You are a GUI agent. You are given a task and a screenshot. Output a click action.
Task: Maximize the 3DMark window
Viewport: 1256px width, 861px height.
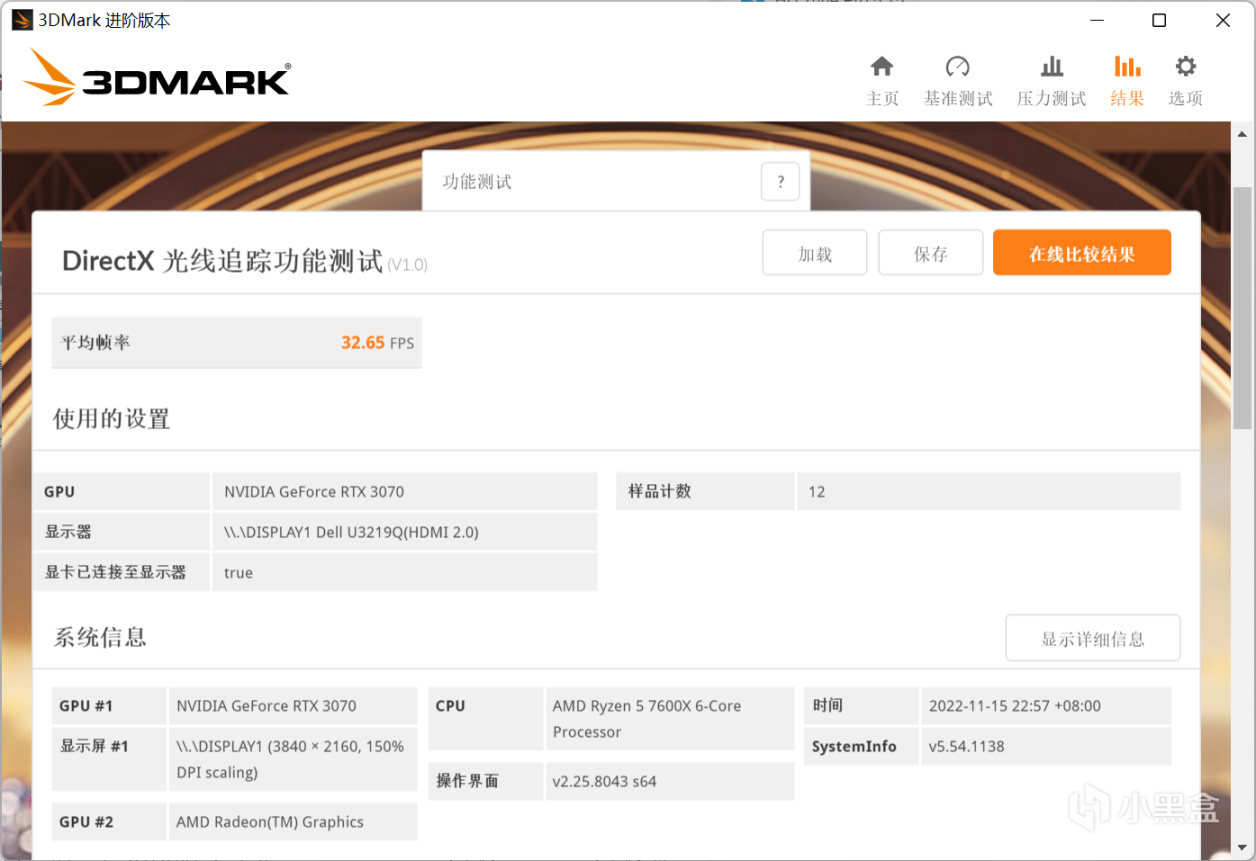[1159, 20]
